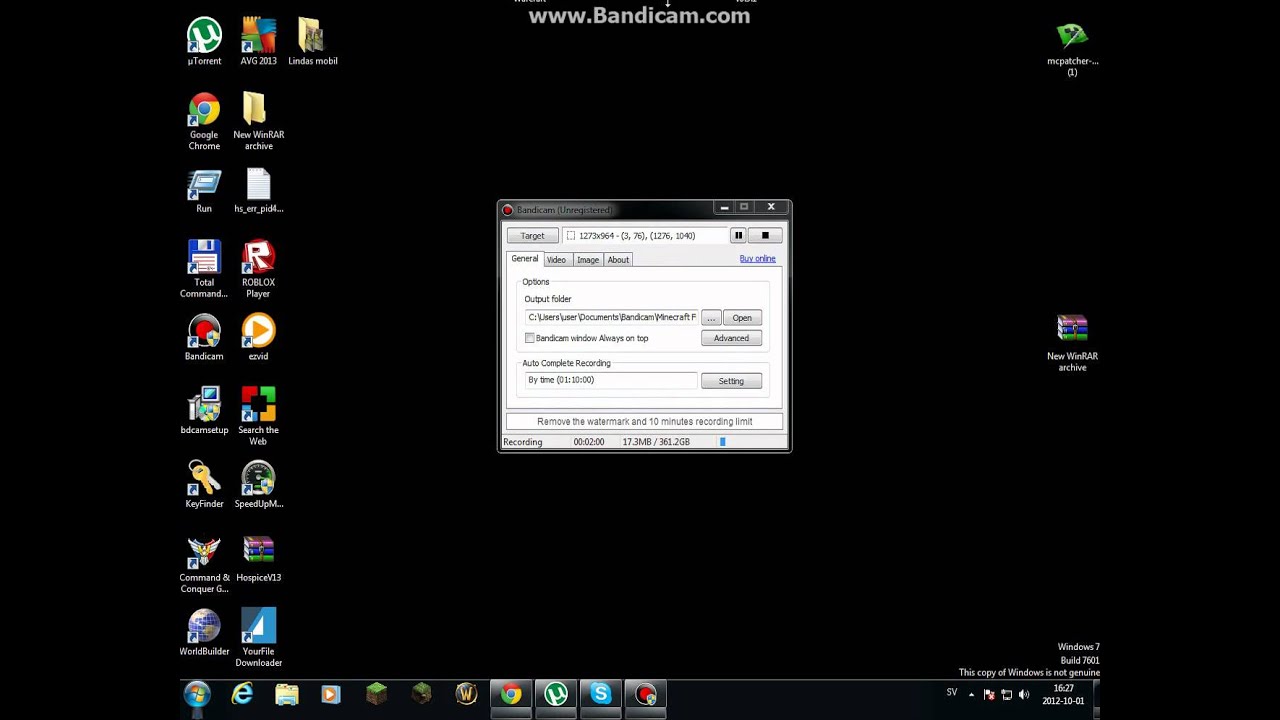Select the WorldBuilder desktop icon
Viewport: 1280px width, 720px height.
[204, 633]
